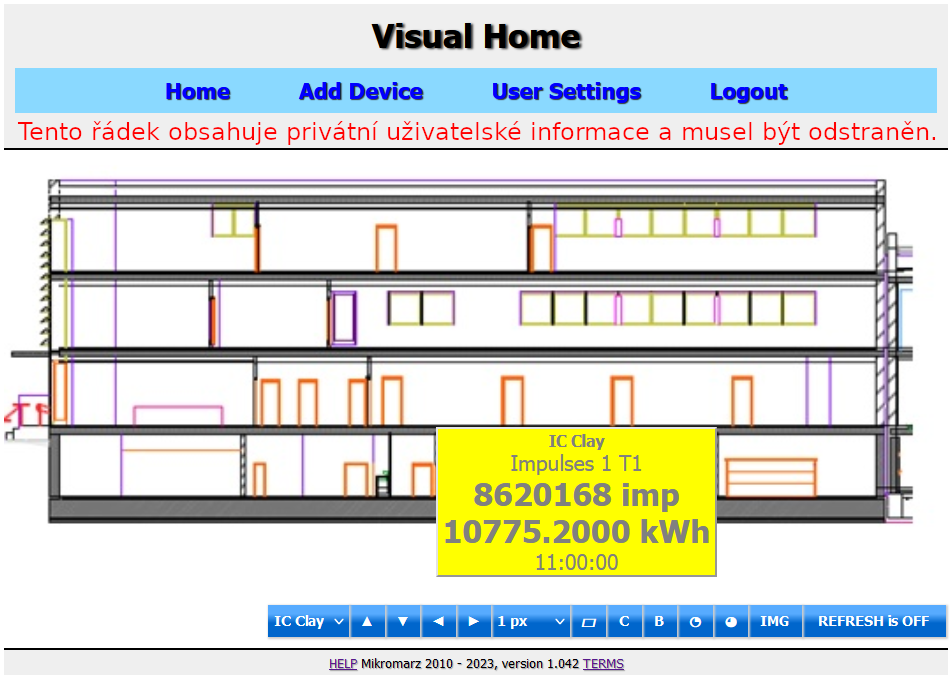This screenshot has width=952, height=679.
Task: Open the Add Device page
Action: pyautogui.click(x=361, y=92)
